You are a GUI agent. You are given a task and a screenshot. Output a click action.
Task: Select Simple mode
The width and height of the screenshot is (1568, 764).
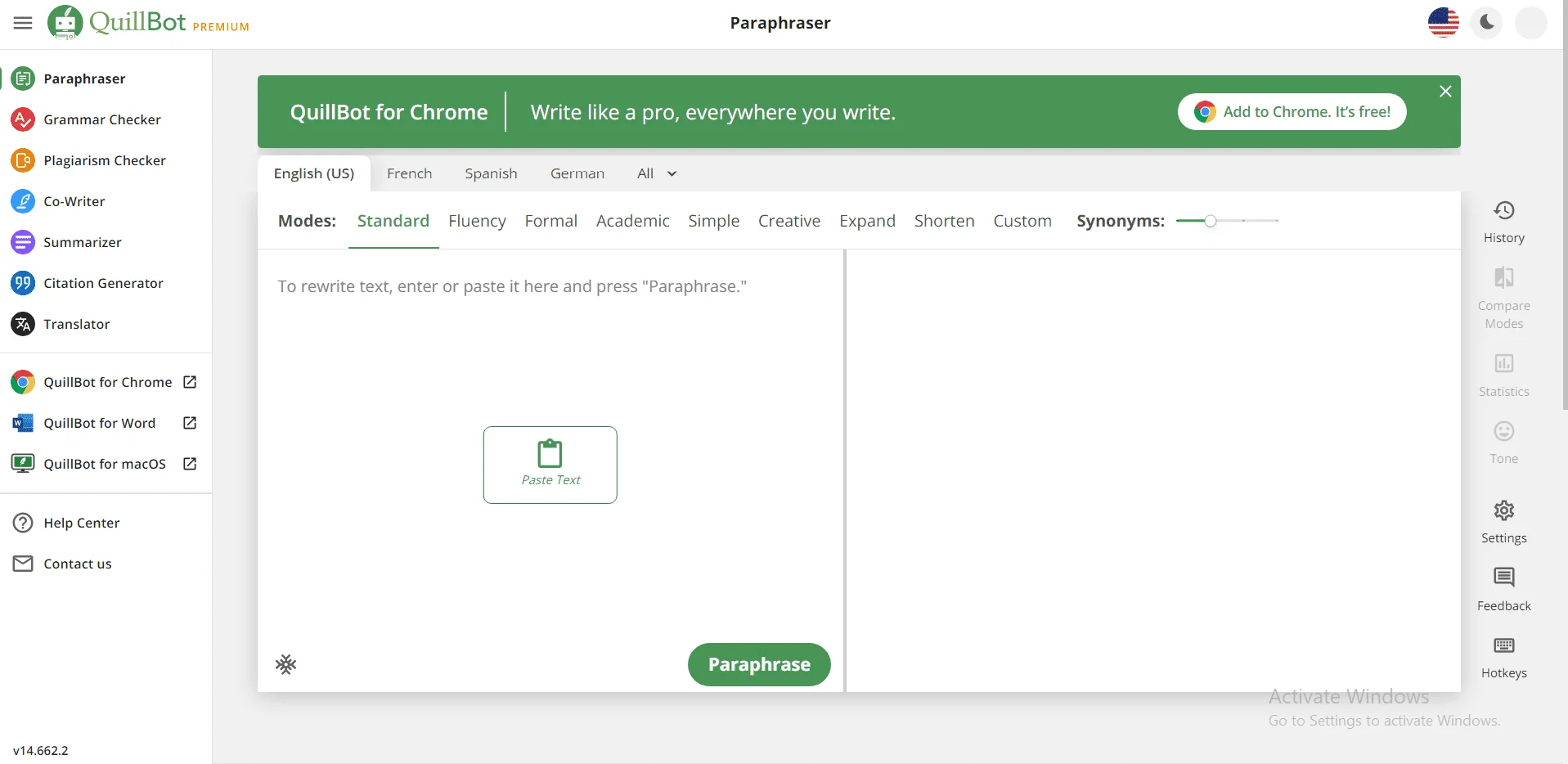pos(713,221)
